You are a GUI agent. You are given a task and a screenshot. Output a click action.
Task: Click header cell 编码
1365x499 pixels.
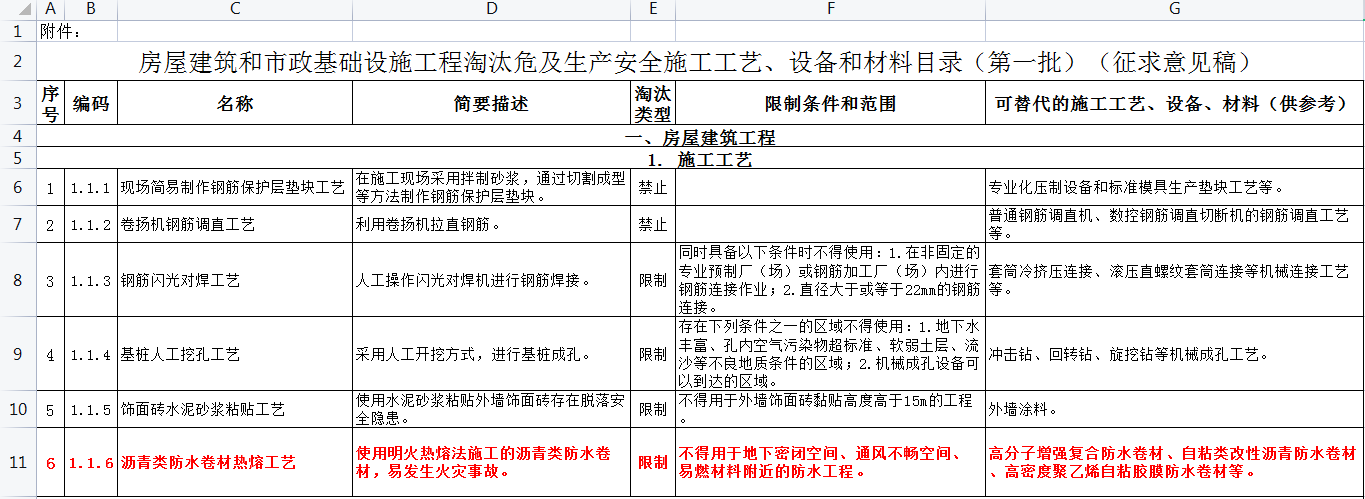pos(91,104)
